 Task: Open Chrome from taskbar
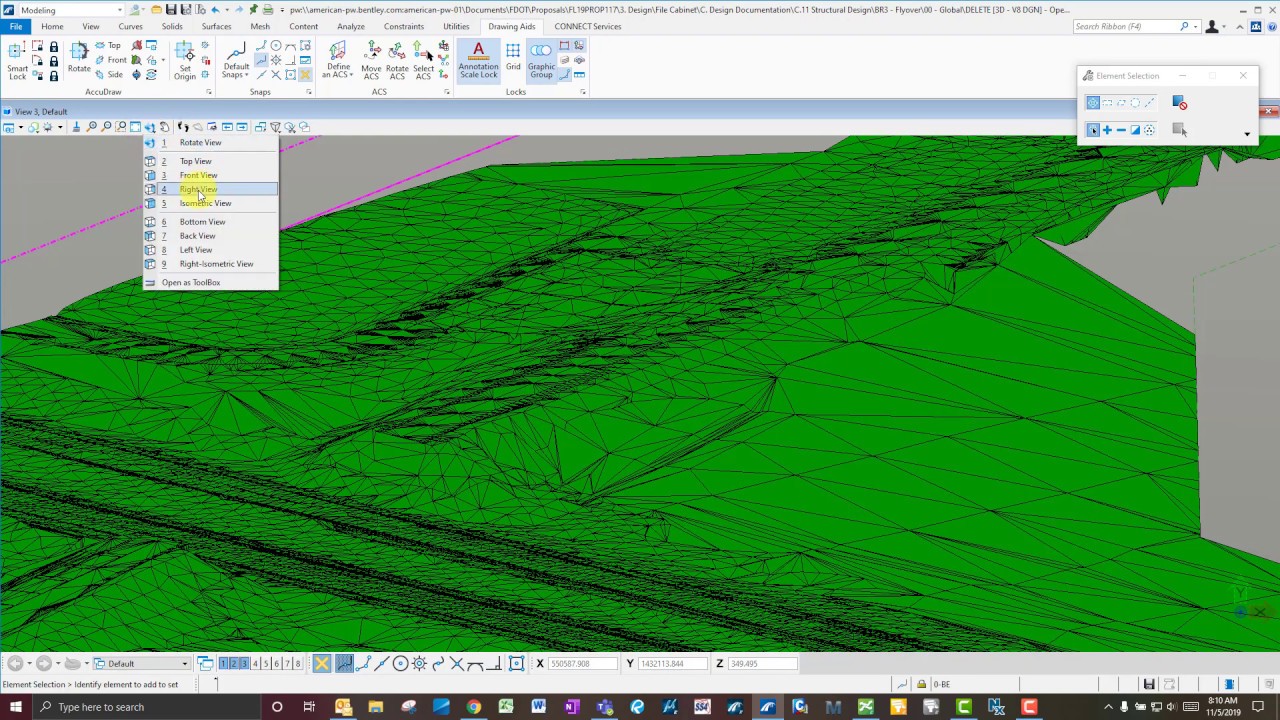[x=473, y=707]
